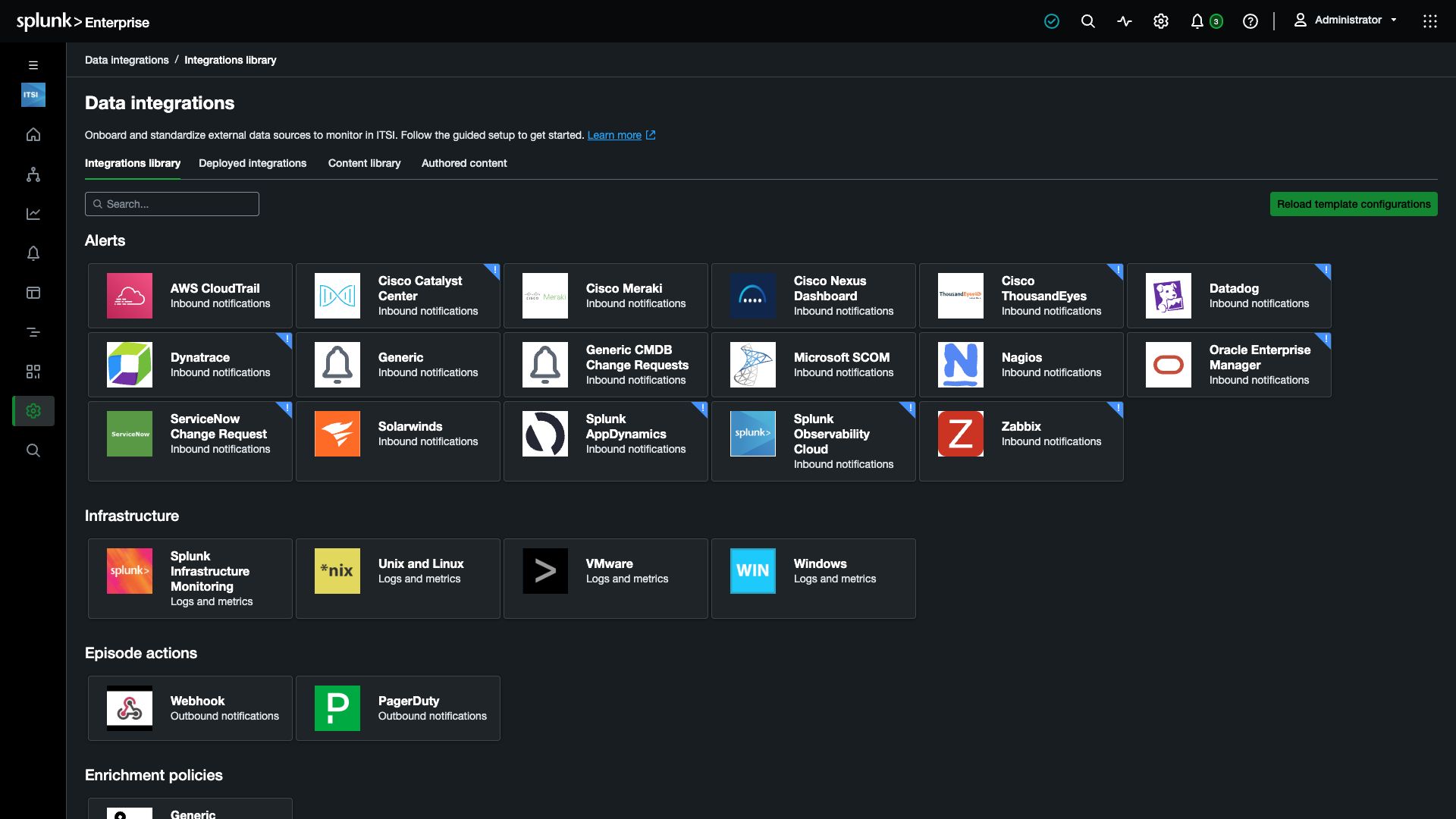Open VMware logs and metrics card

[606, 579]
